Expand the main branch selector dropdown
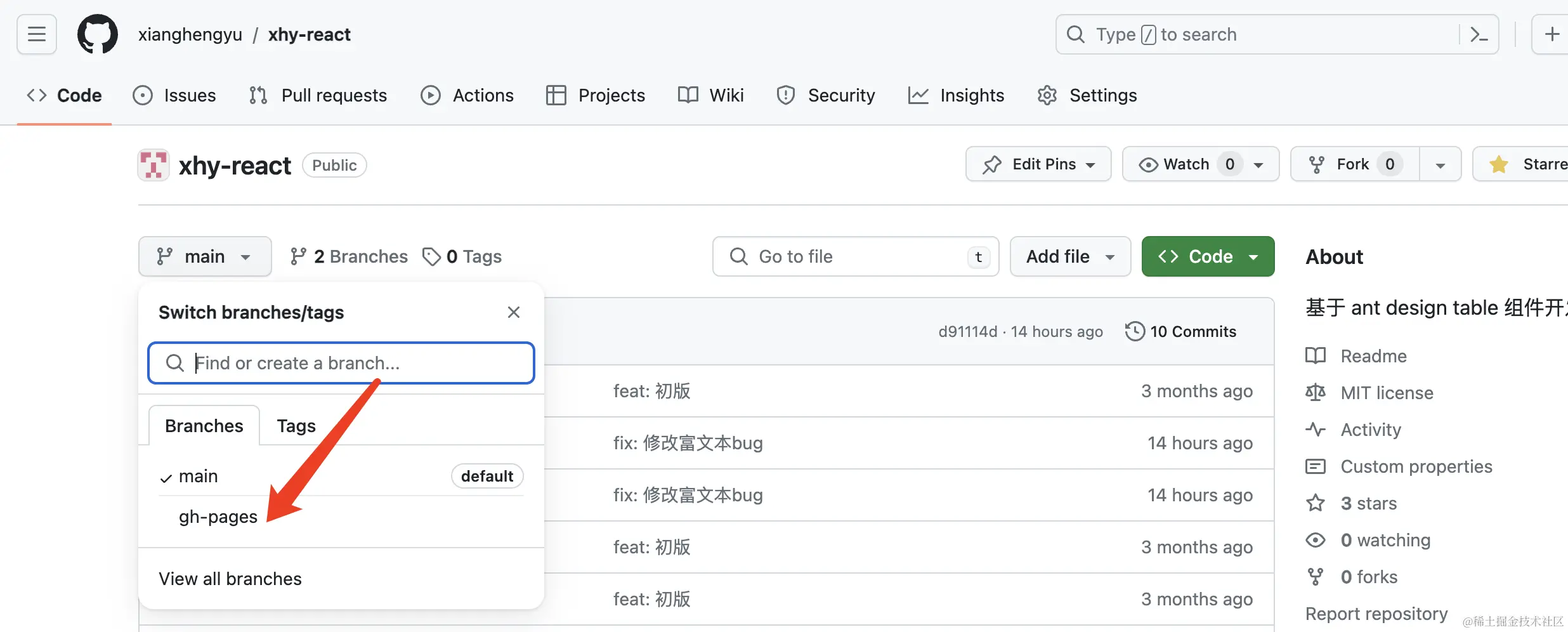This screenshot has height=632, width=1568. (205, 256)
